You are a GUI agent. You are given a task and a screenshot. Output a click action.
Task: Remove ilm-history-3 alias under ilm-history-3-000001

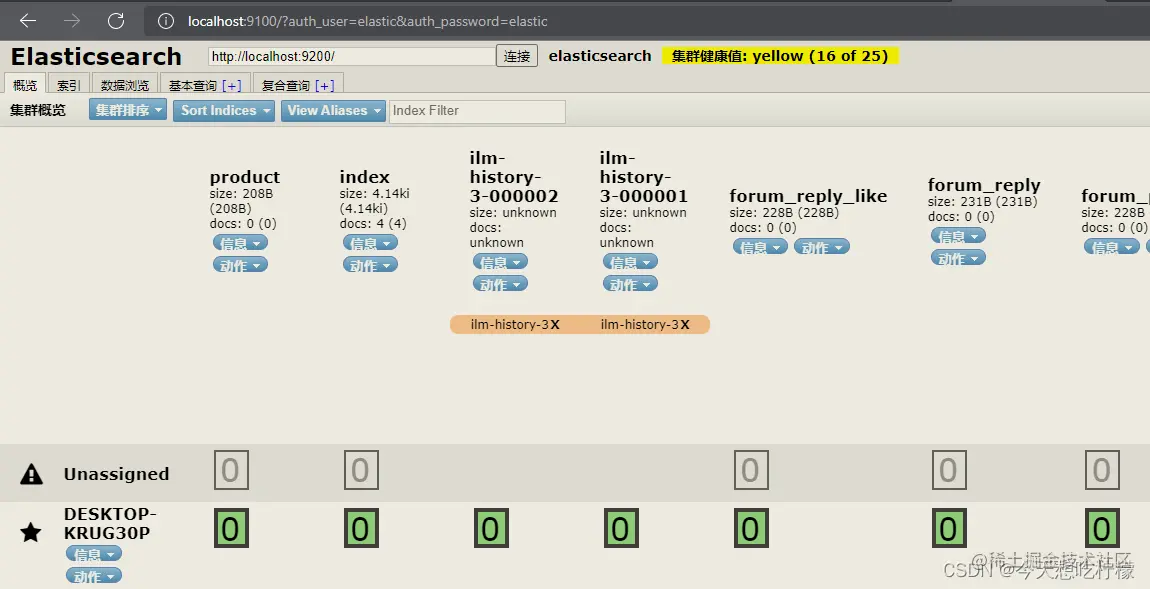tap(685, 324)
